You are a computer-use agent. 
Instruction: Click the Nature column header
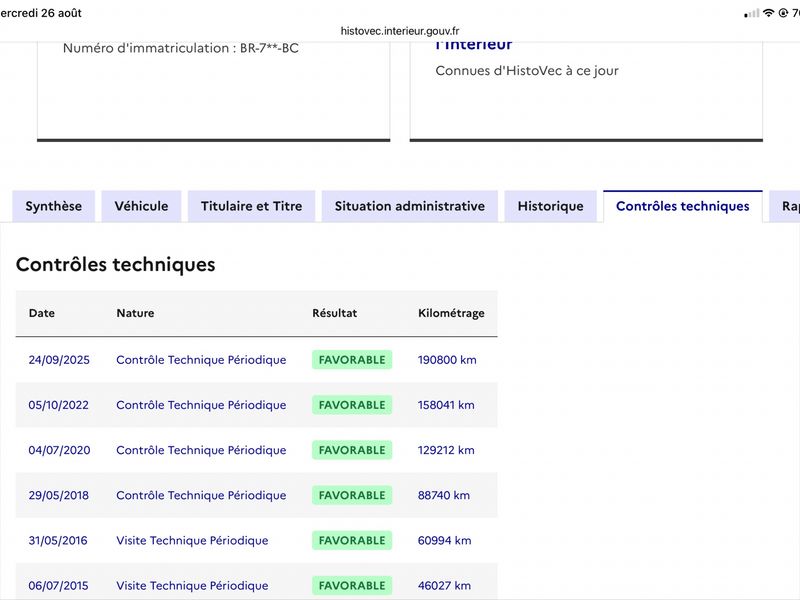[135, 313]
